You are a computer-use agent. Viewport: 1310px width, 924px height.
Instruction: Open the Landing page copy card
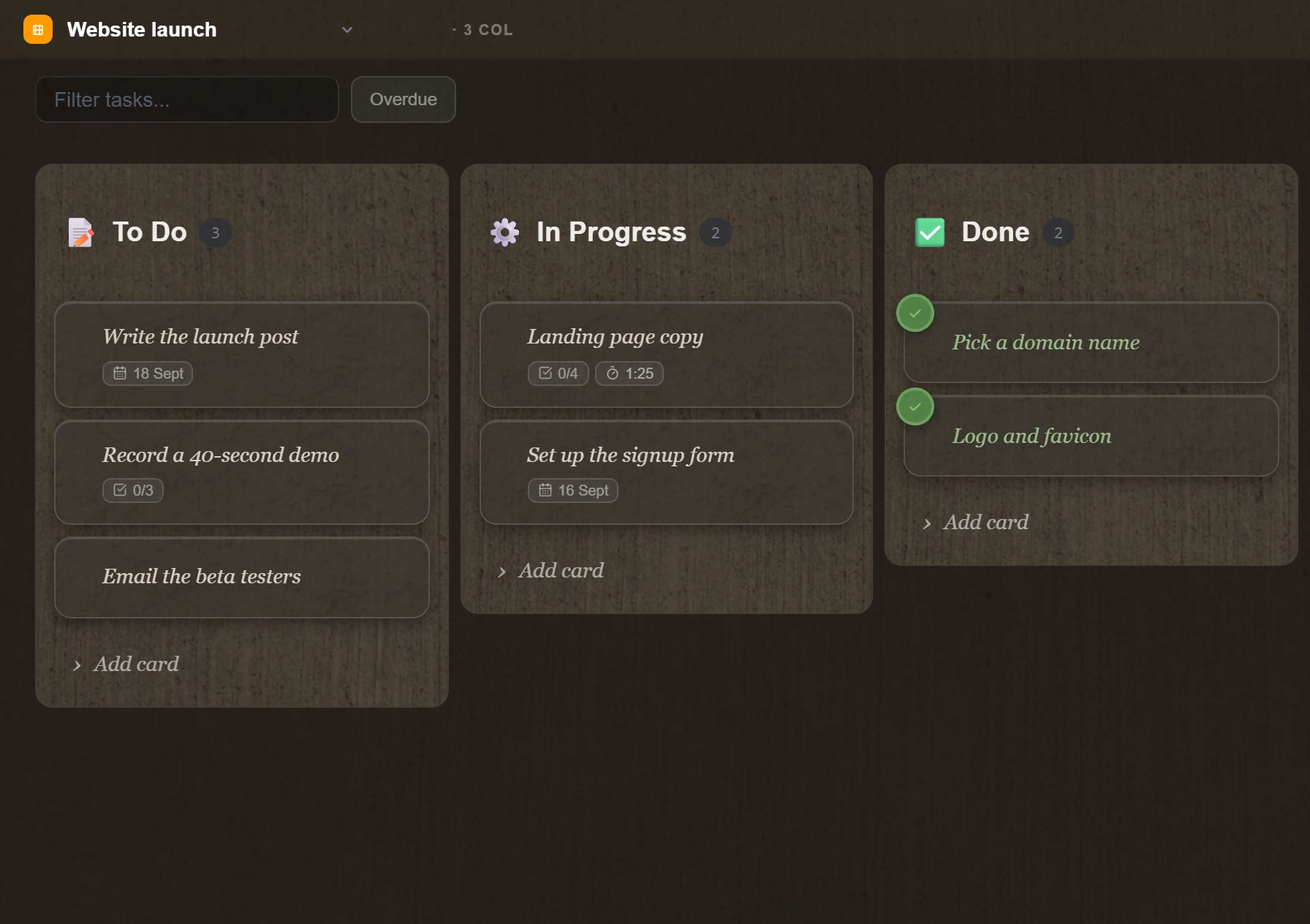[667, 355]
